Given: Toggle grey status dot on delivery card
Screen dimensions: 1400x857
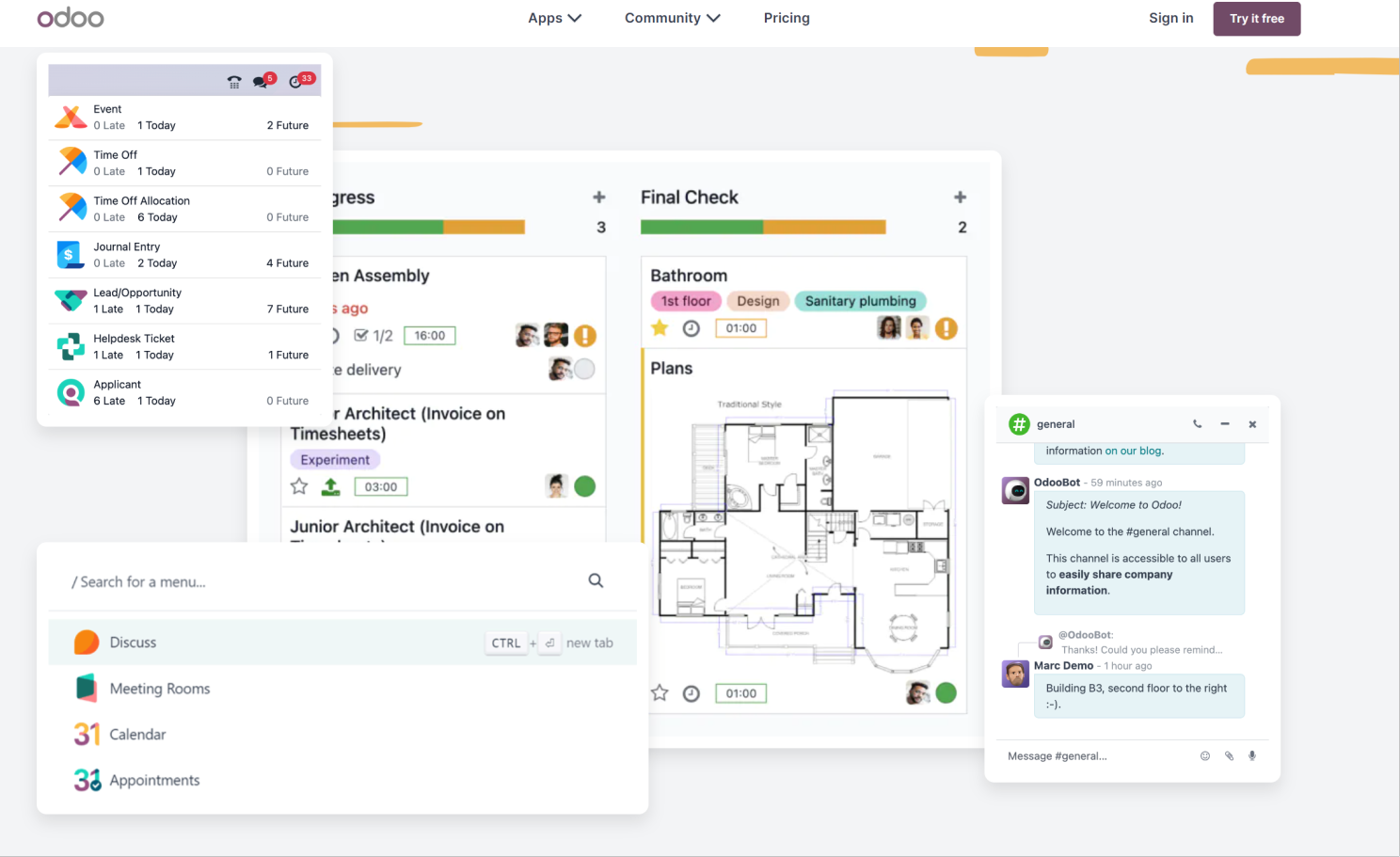Looking at the screenshot, I should tap(585, 370).
